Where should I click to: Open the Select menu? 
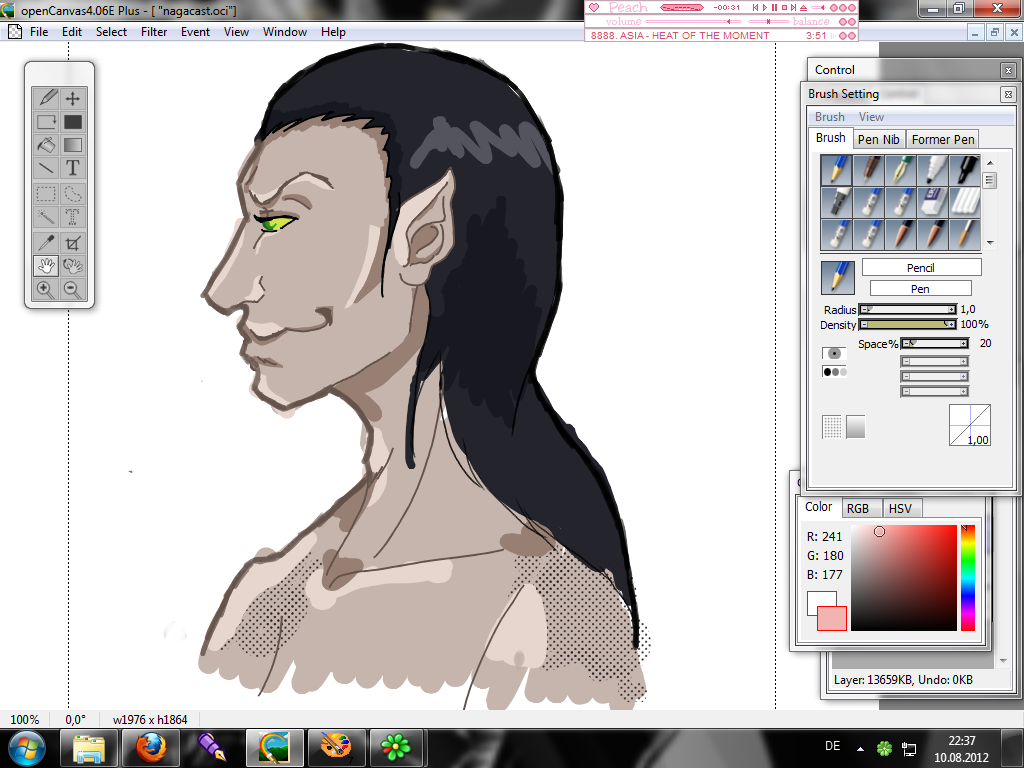[111, 32]
